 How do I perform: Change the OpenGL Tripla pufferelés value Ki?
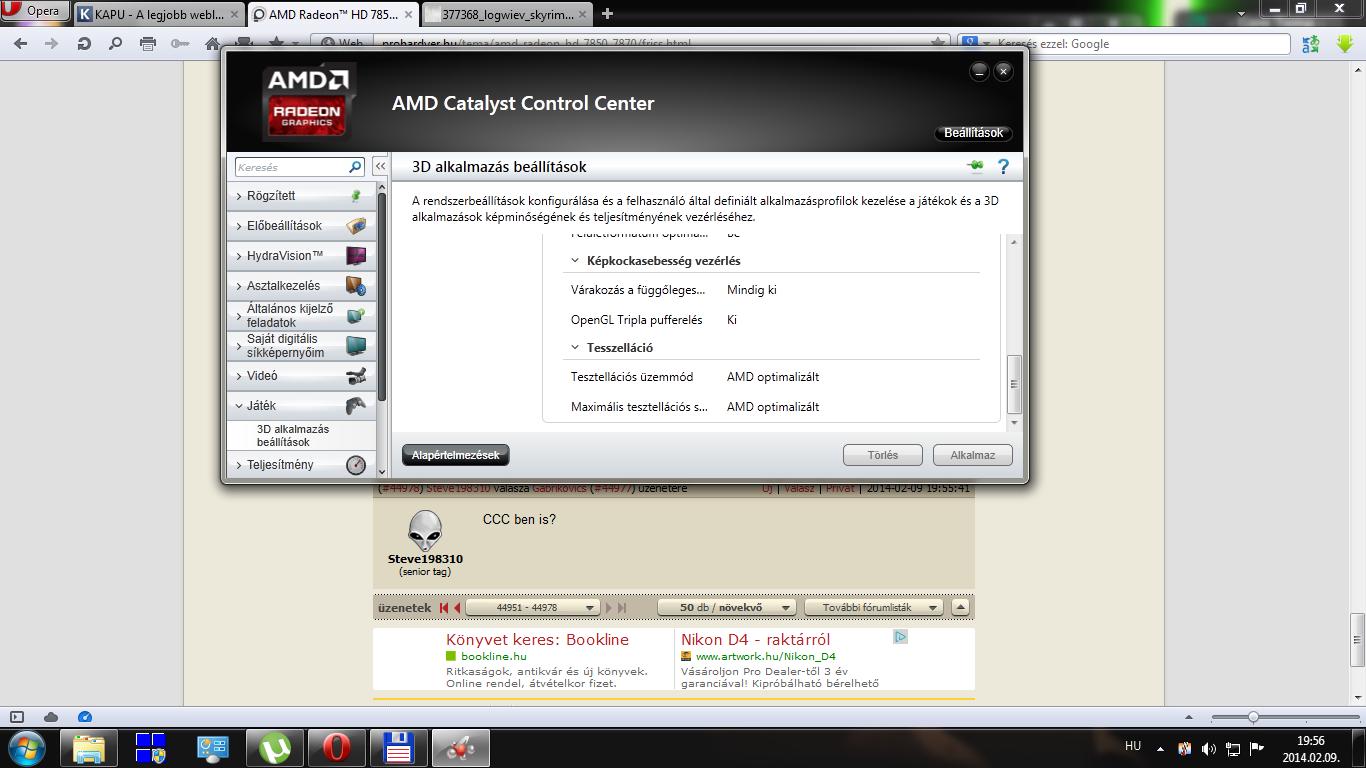coord(732,320)
